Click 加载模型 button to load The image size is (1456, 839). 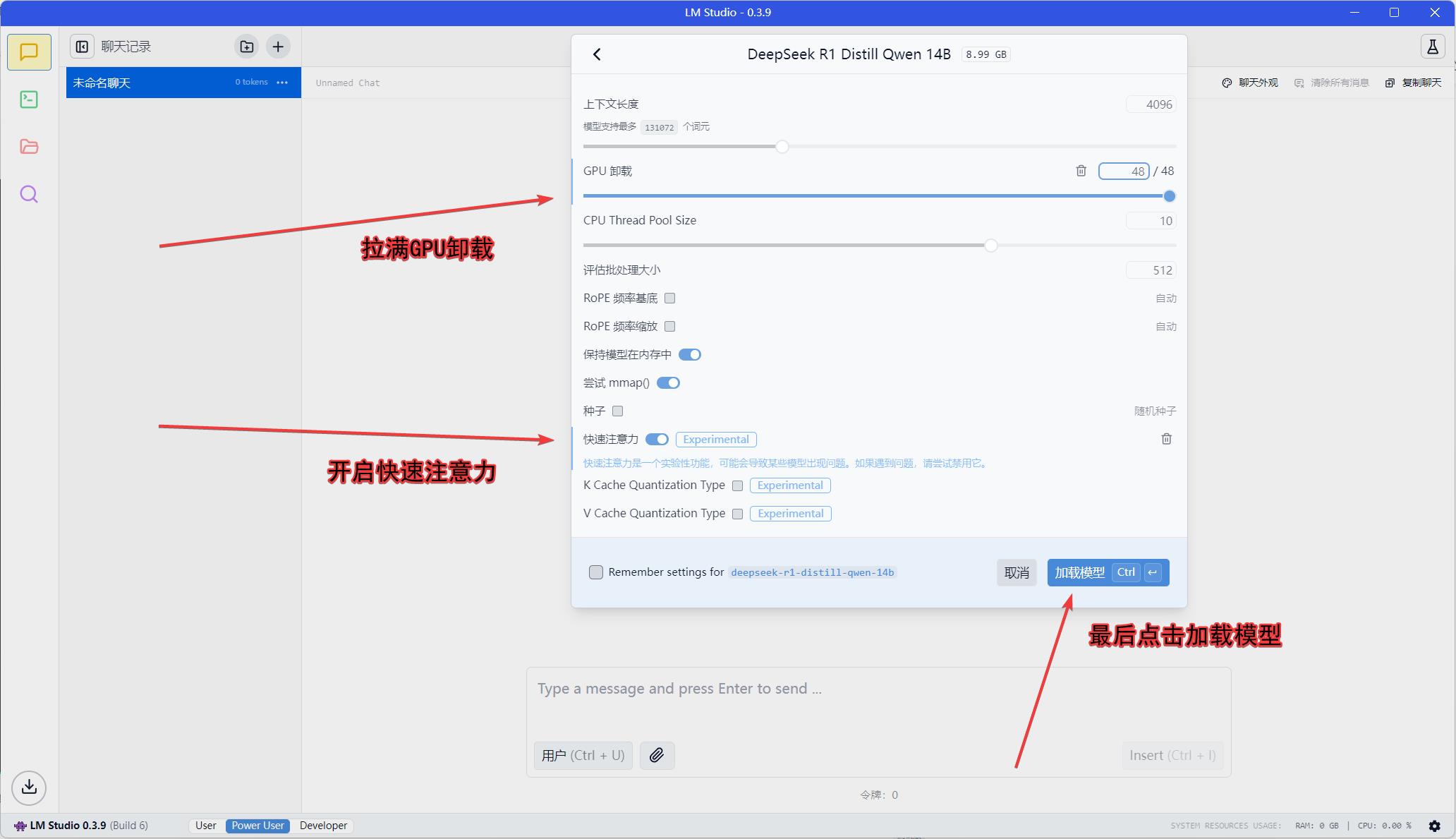pos(1079,572)
